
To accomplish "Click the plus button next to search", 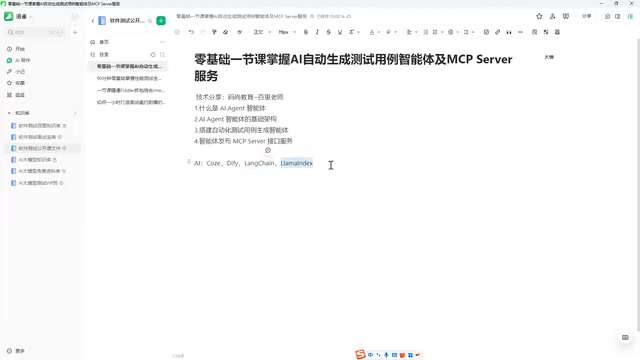I will point(75,32).
